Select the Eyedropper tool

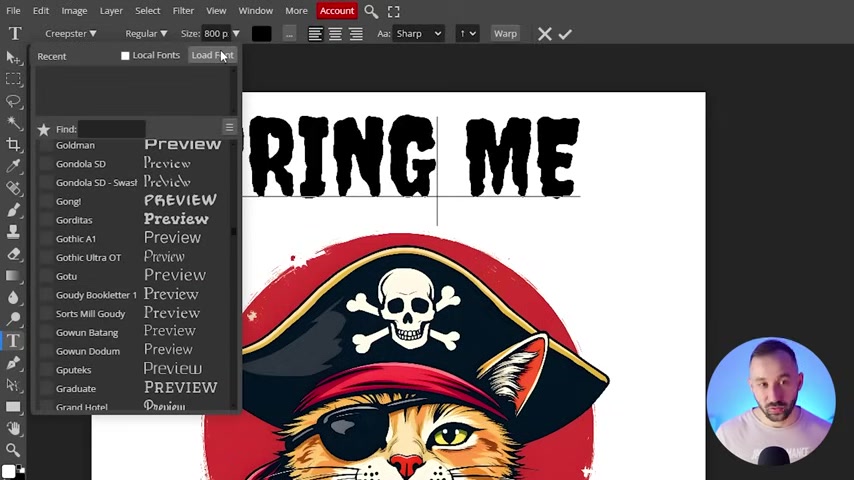click(x=13, y=166)
